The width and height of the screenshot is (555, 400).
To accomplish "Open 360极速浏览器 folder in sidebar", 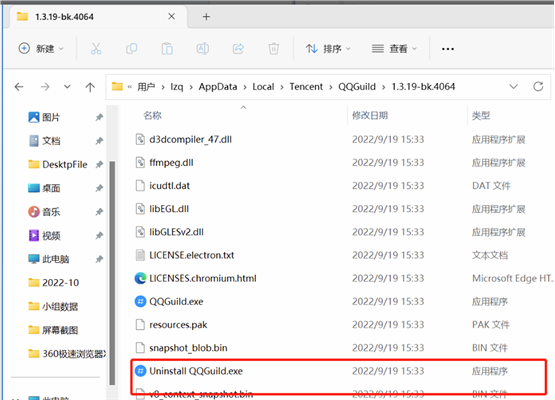I will pyautogui.click(x=66, y=354).
